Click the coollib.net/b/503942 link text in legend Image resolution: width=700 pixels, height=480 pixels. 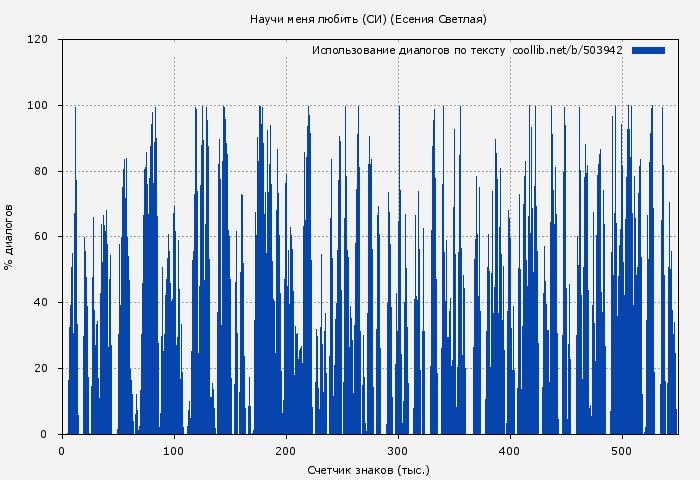(567, 50)
